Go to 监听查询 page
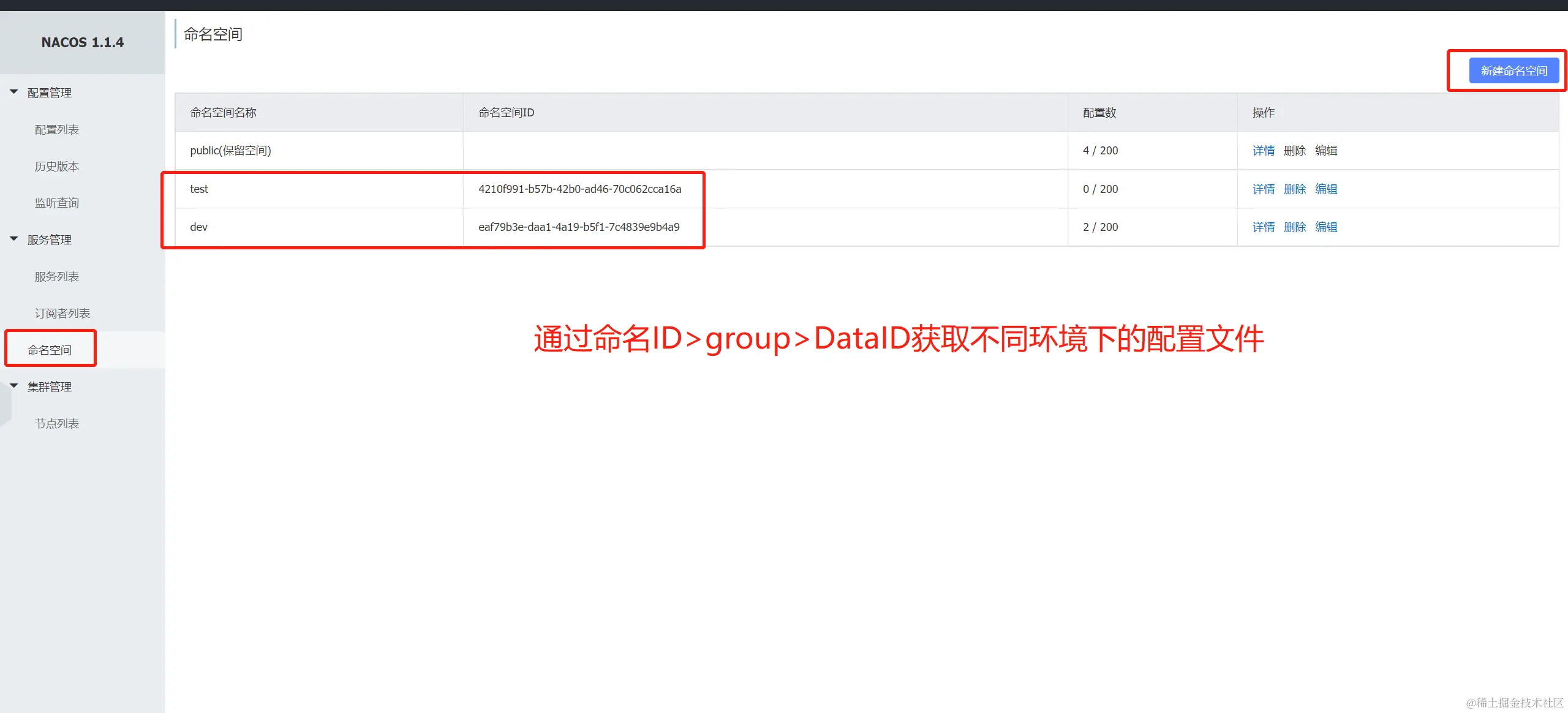 pyautogui.click(x=56, y=203)
